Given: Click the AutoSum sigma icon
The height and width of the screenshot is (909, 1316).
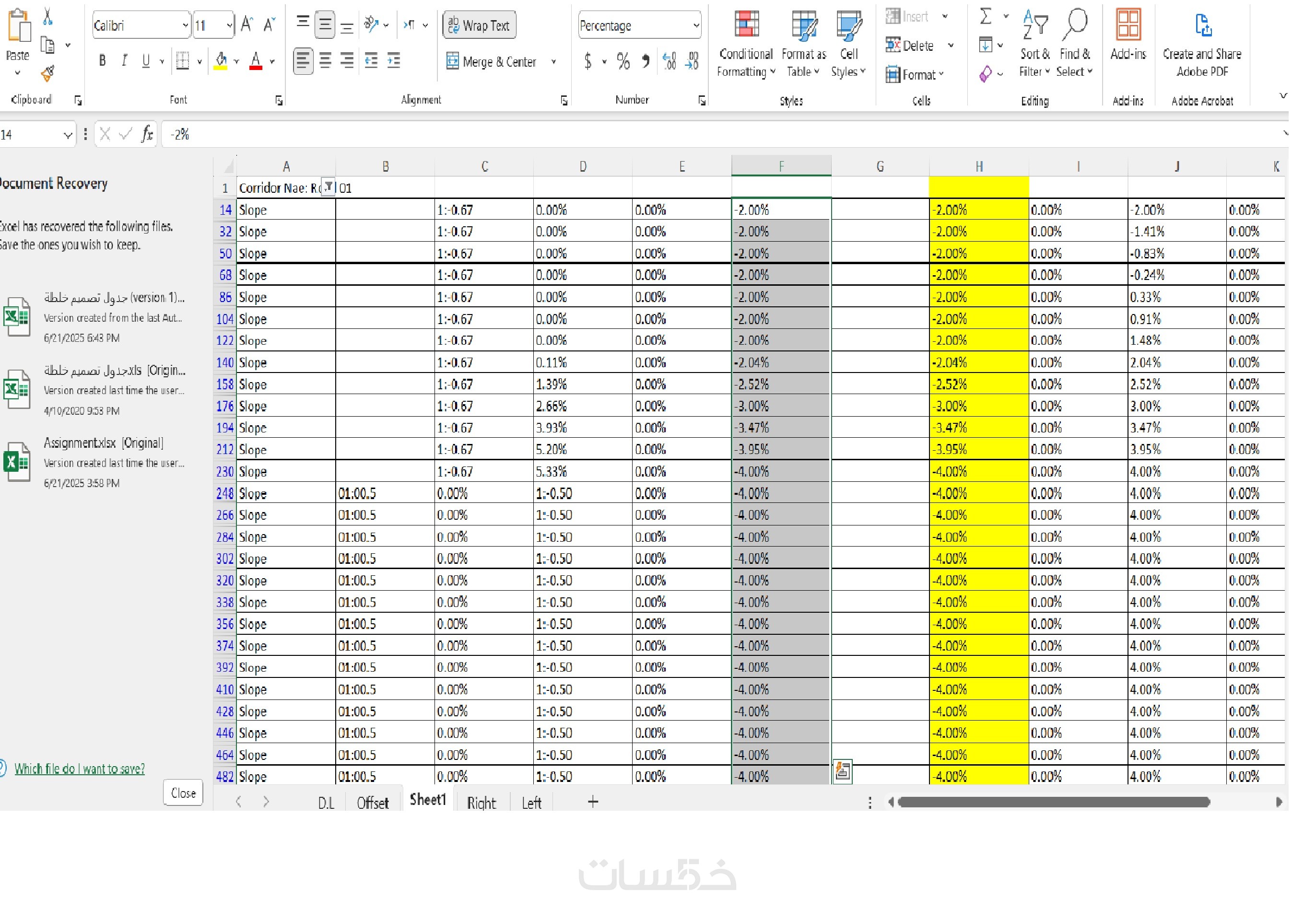Looking at the screenshot, I should click(x=986, y=16).
